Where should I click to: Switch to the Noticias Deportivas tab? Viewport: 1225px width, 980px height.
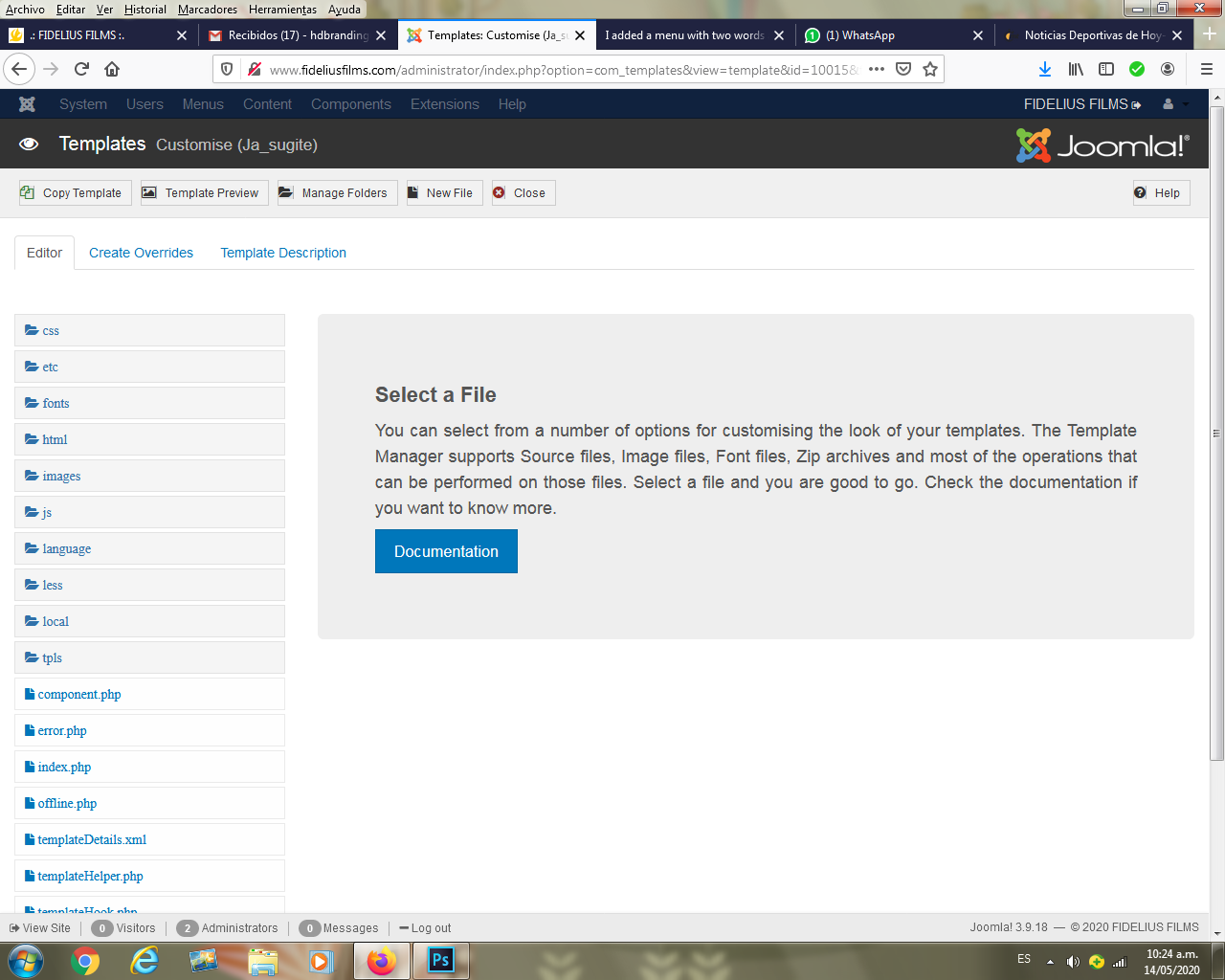1094,35
